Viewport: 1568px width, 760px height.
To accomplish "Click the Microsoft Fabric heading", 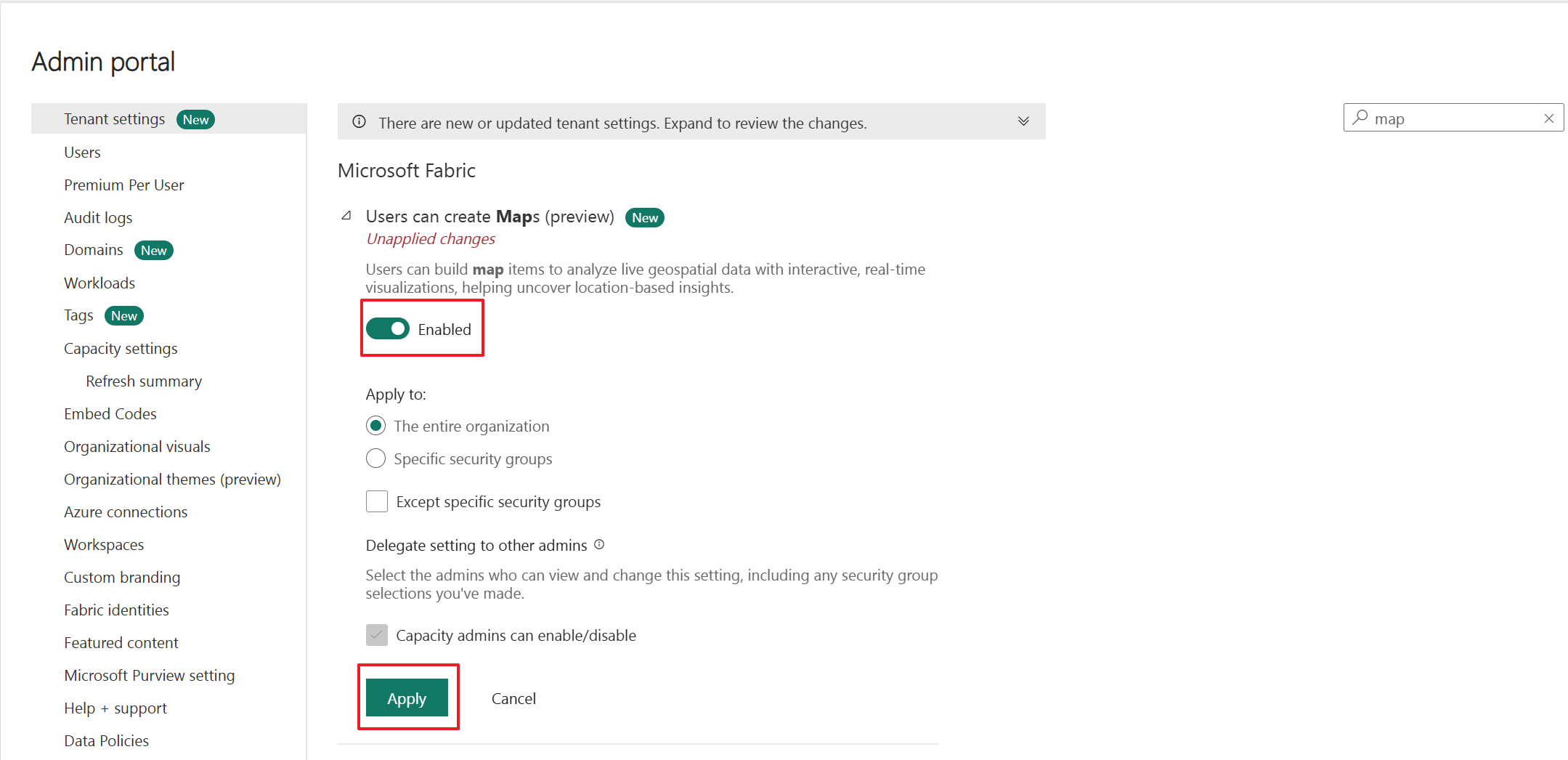I will pyautogui.click(x=407, y=170).
